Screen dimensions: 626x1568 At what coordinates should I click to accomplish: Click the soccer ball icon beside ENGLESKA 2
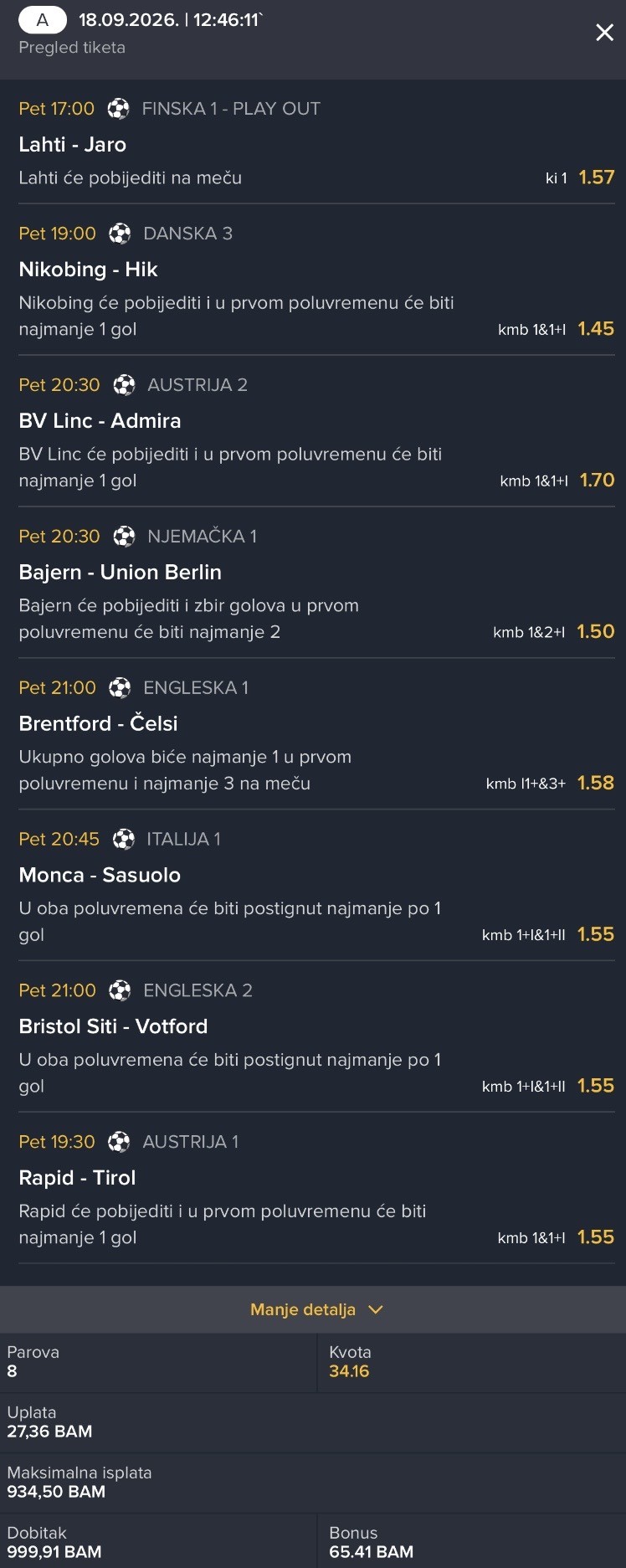(x=120, y=990)
